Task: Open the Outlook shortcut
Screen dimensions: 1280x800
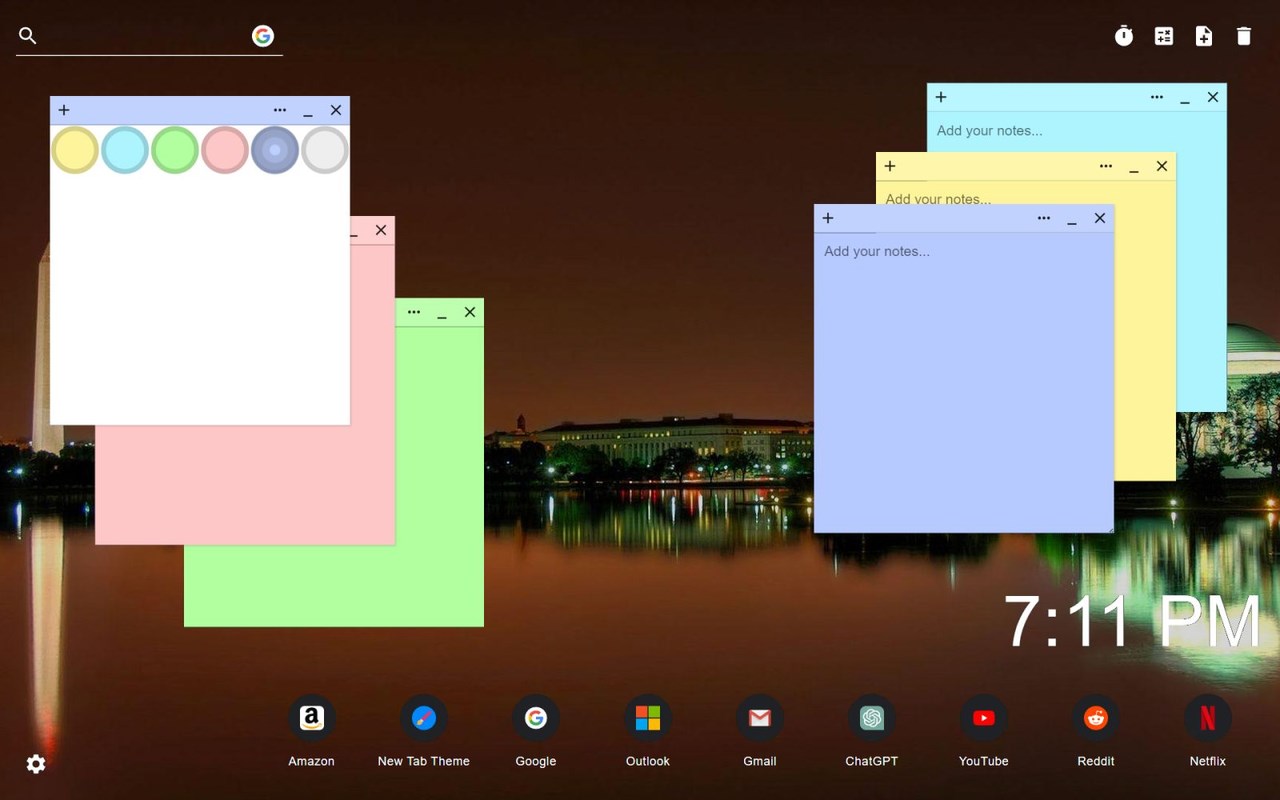Action: click(648, 732)
